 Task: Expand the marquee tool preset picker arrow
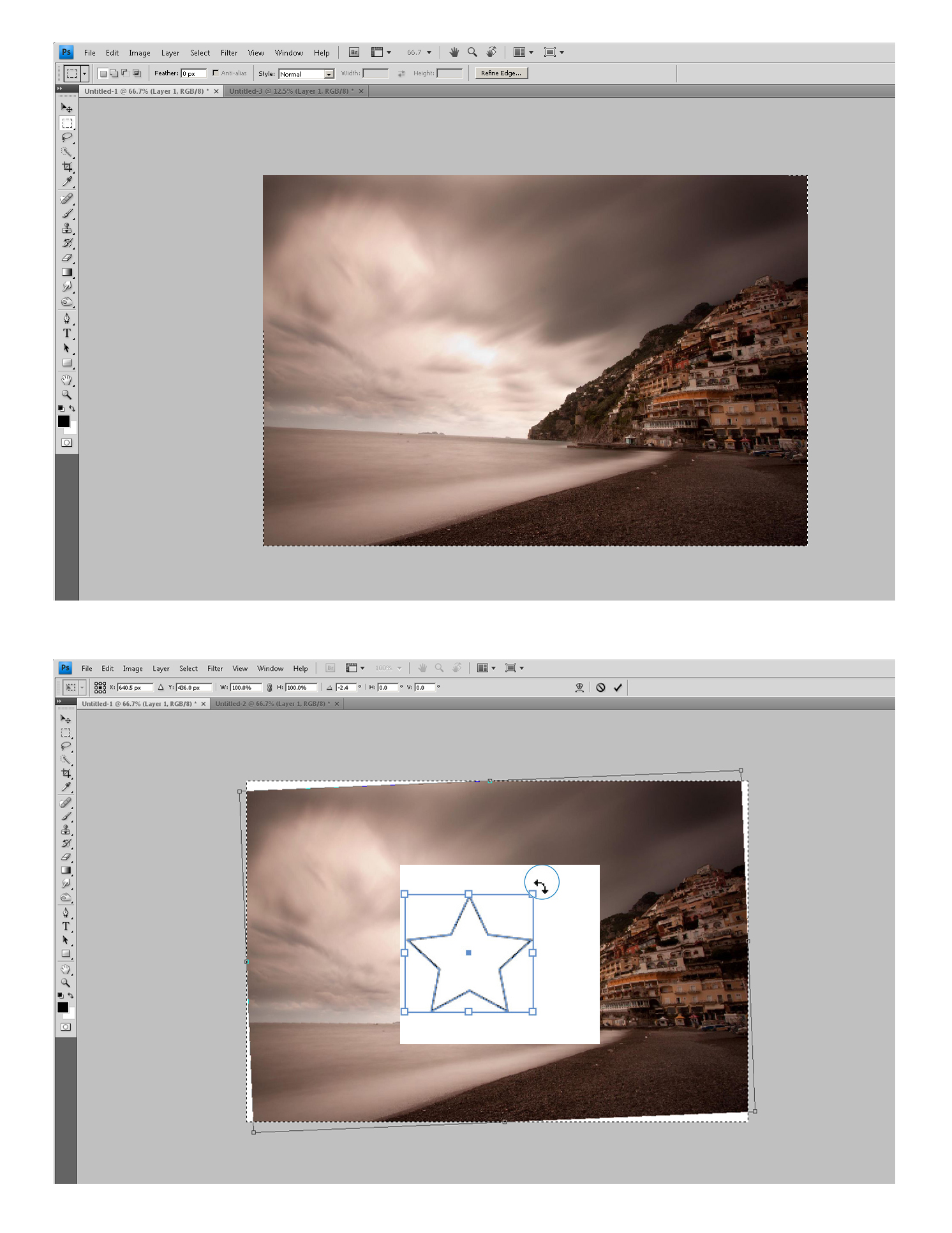tap(84, 73)
